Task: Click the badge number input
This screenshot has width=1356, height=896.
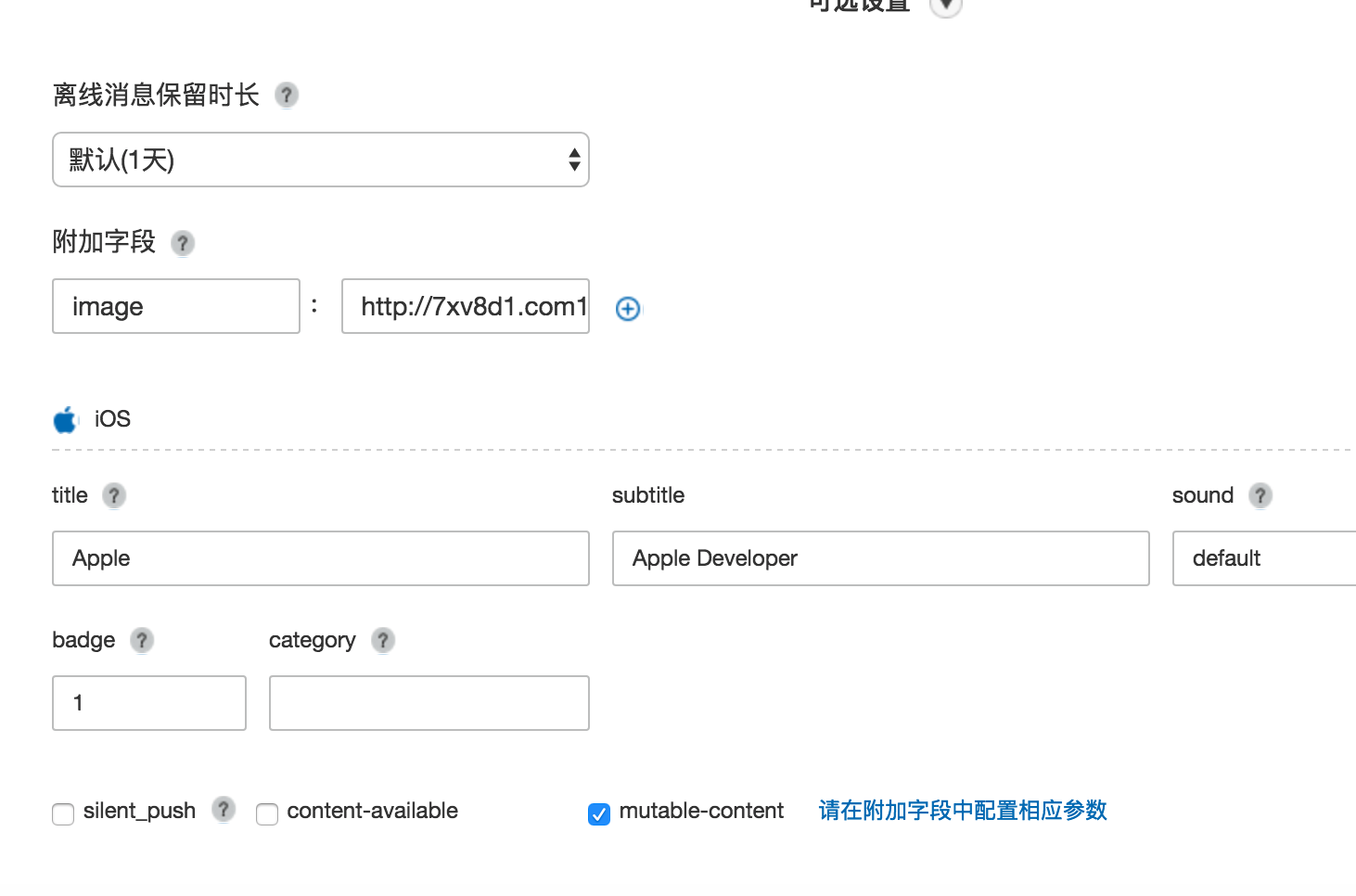Action: point(149,703)
